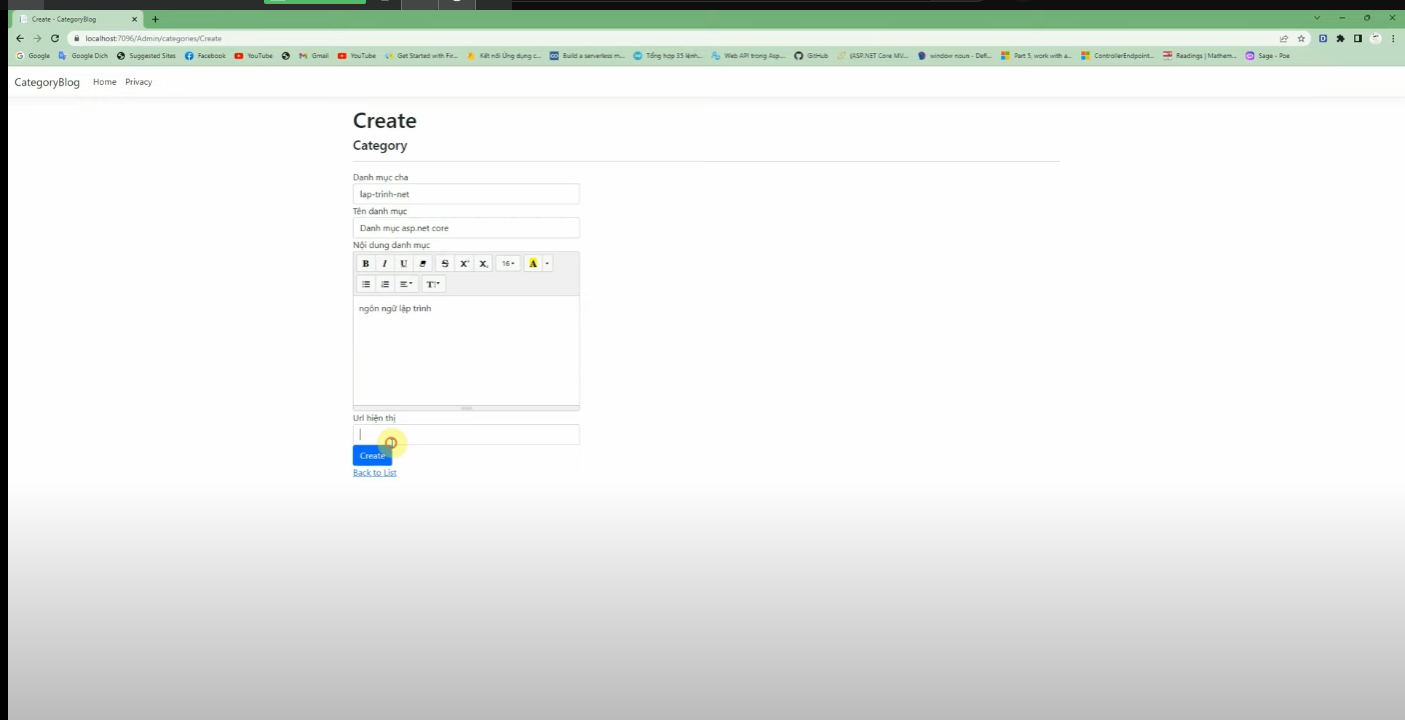Open the font size 16 dropdown
The height and width of the screenshot is (720, 1405).
[x=508, y=264]
